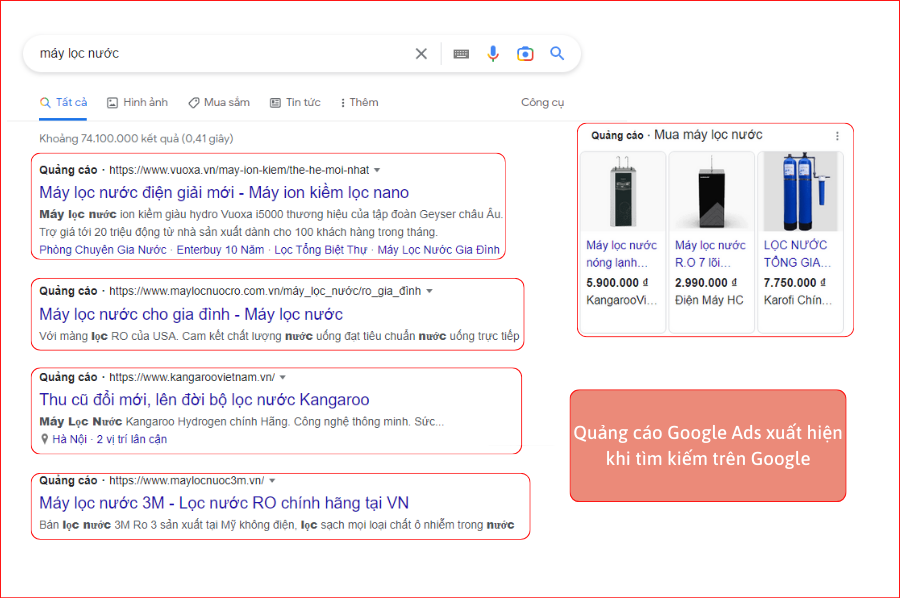Click the Khoảng 74.100.000 kết quả text
This screenshot has height=600, width=900.
click(x=136, y=138)
